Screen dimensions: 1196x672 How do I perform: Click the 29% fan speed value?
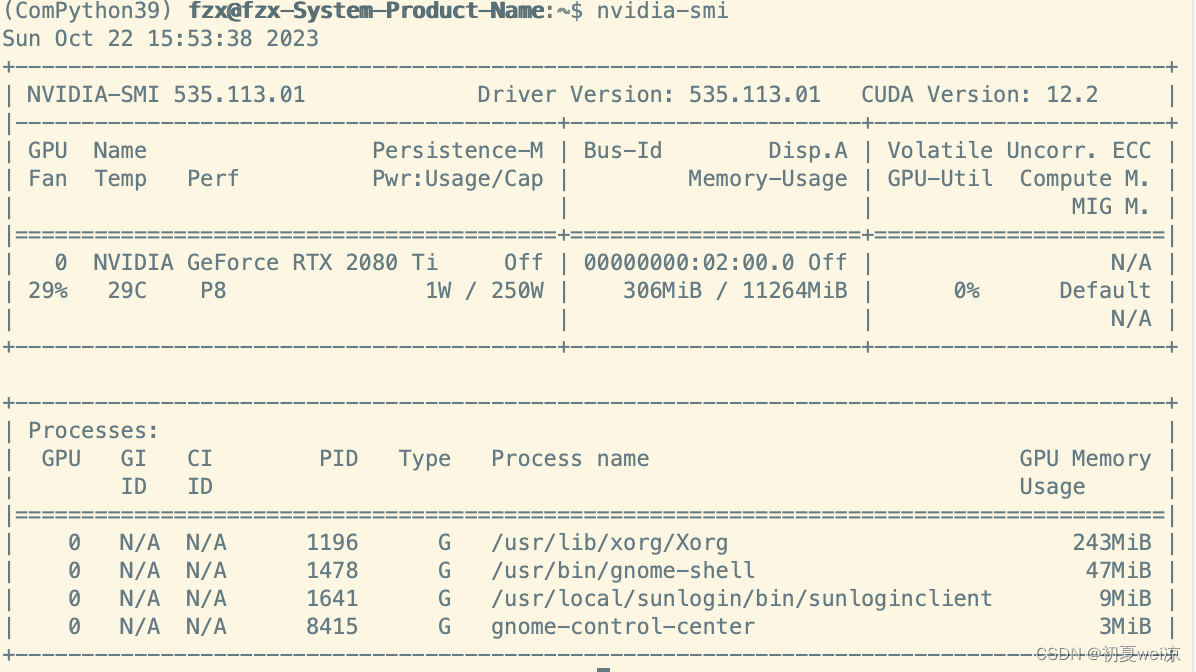(47, 290)
